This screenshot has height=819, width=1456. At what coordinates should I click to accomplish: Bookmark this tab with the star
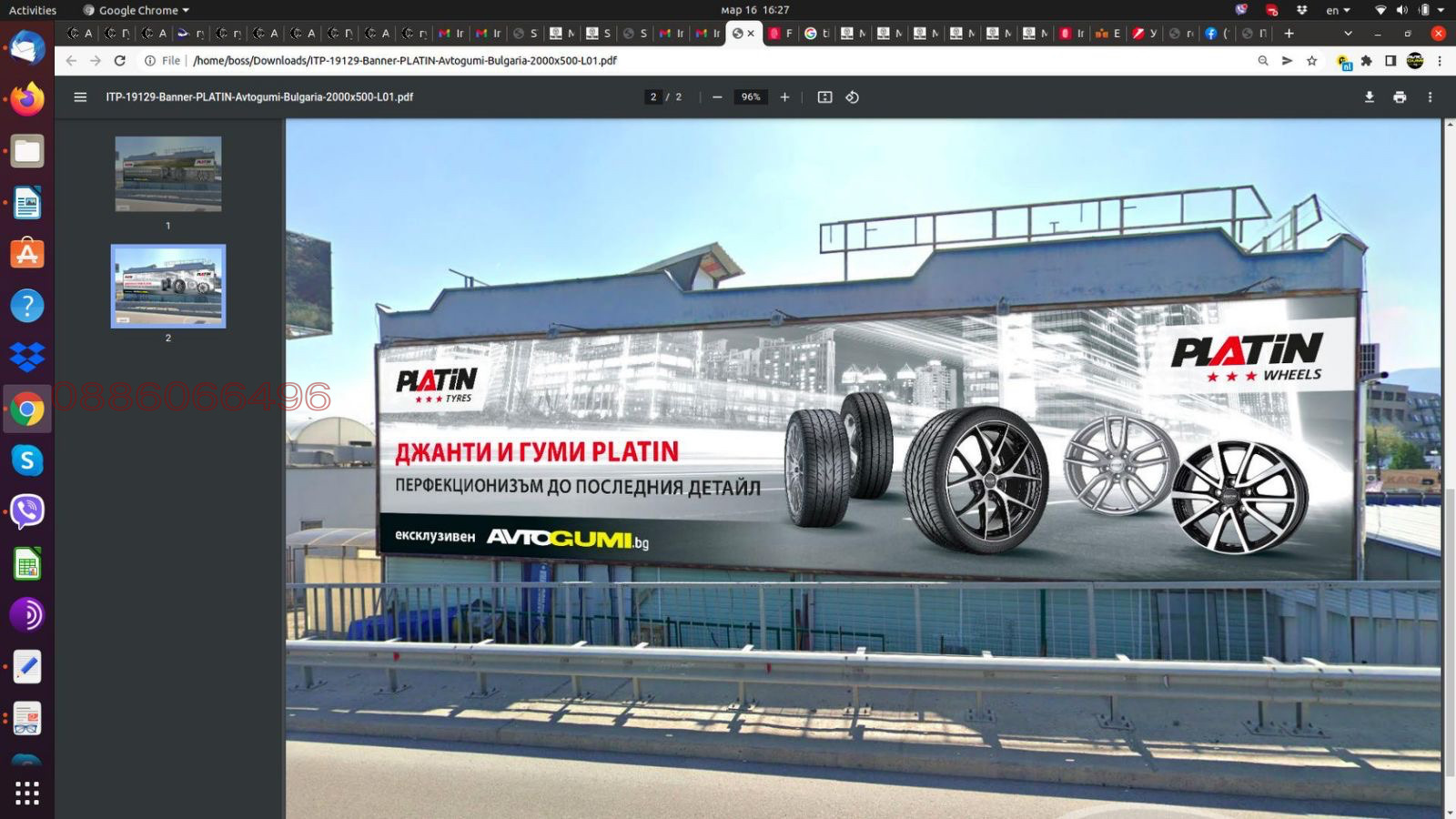coord(1311,61)
